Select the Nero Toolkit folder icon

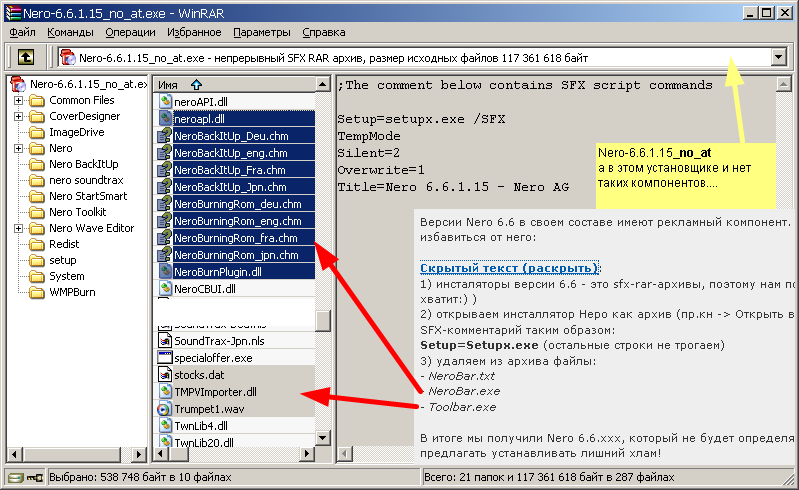pyautogui.click(x=37, y=212)
